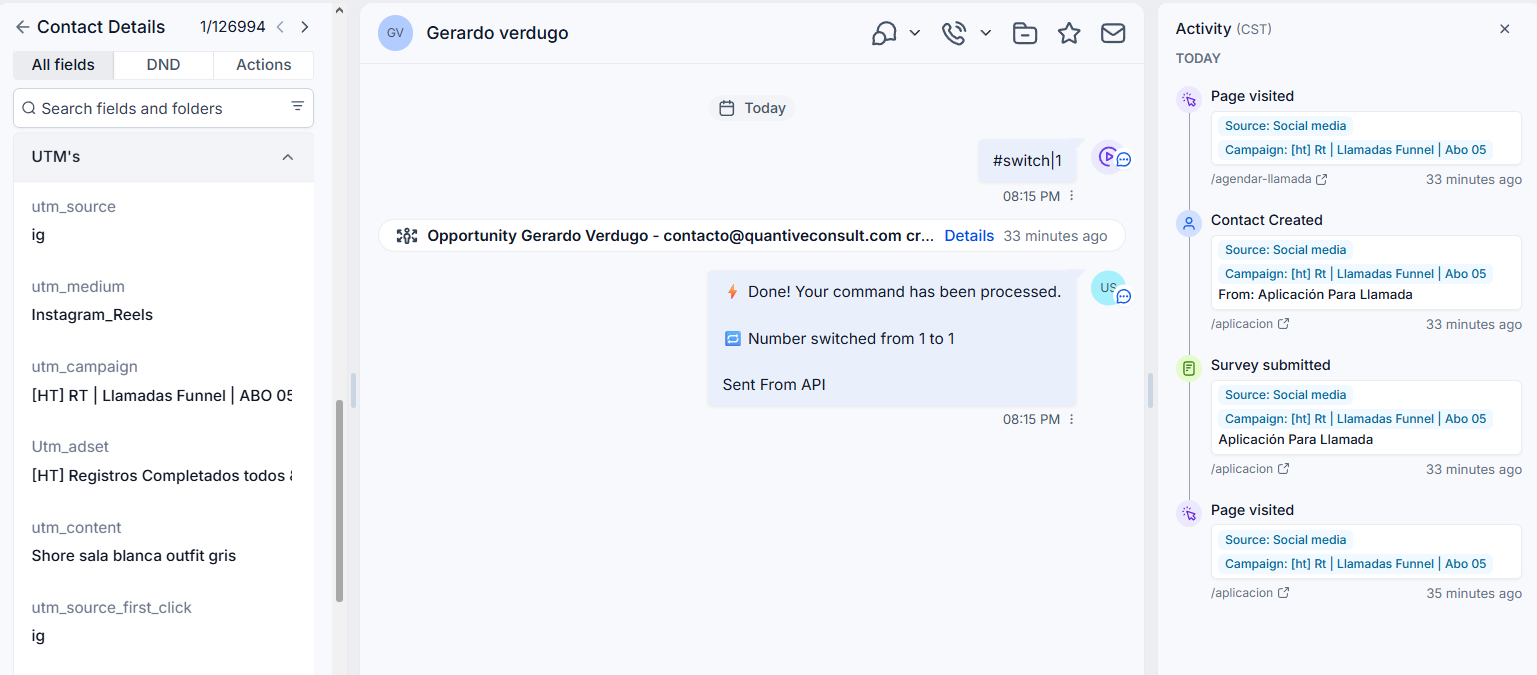Viewport: 1537px width, 675px height.
Task: Click the phone call icon
Action: pyautogui.click(x=954, y=33)
